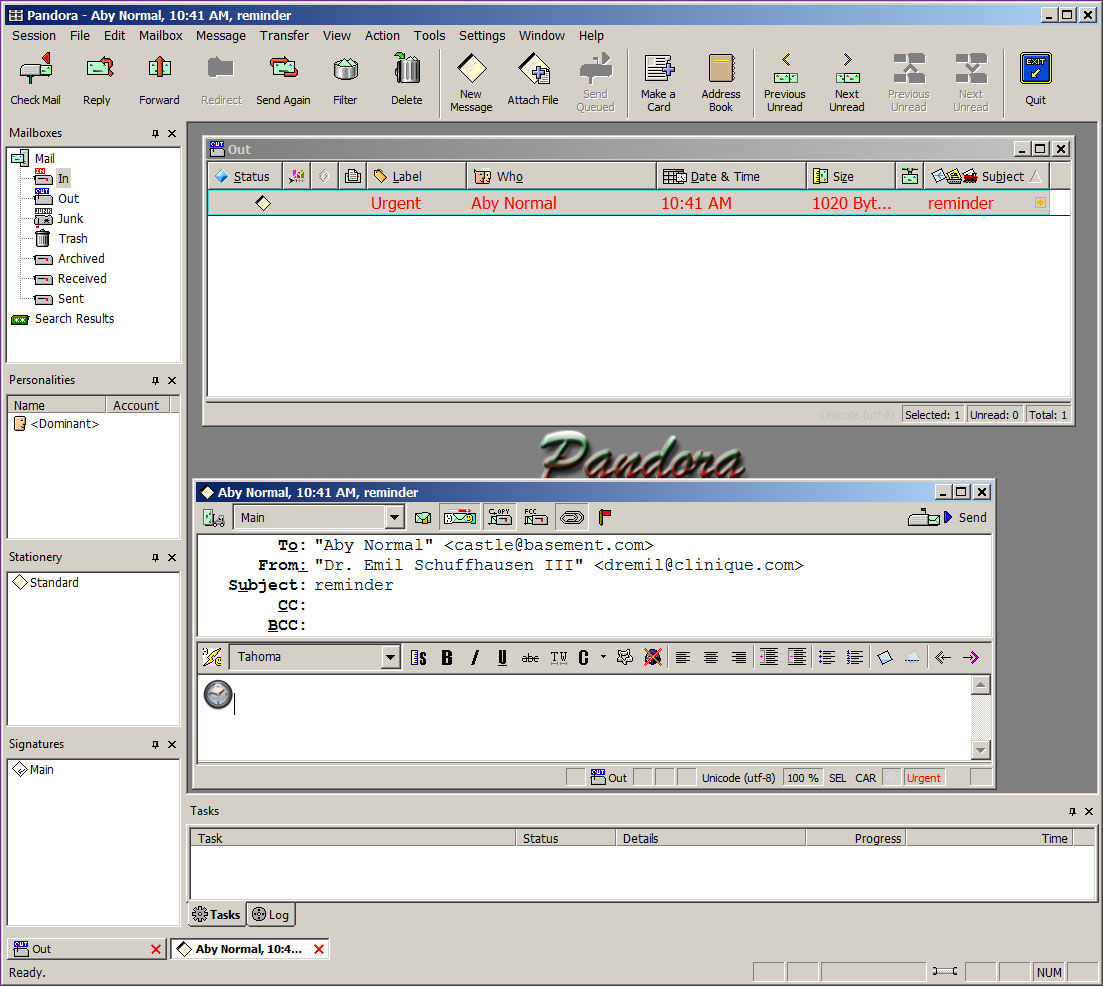
Task: Open the Mailbox menu
Action: coord(160,35)
